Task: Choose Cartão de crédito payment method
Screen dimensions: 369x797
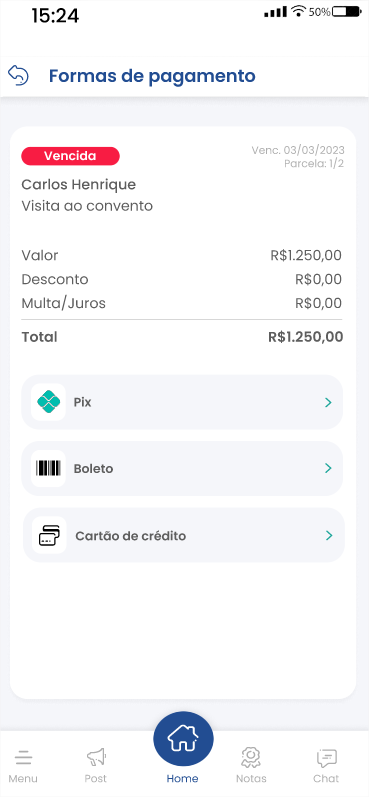Action: pos(183,535)
